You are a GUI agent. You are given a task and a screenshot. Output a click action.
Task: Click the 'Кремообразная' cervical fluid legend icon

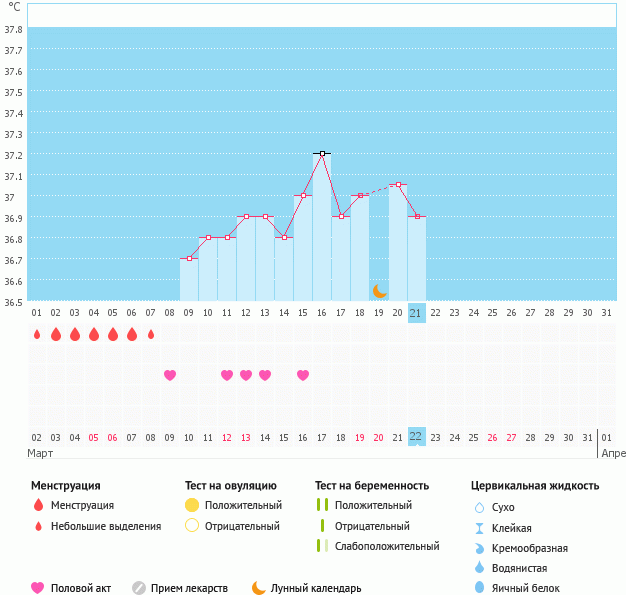(x=478, y=548)
